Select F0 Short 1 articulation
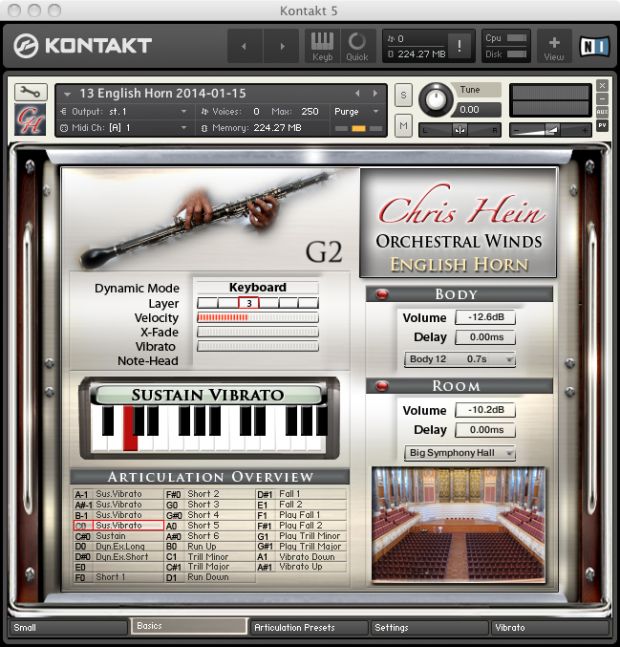 coord(118,577)
